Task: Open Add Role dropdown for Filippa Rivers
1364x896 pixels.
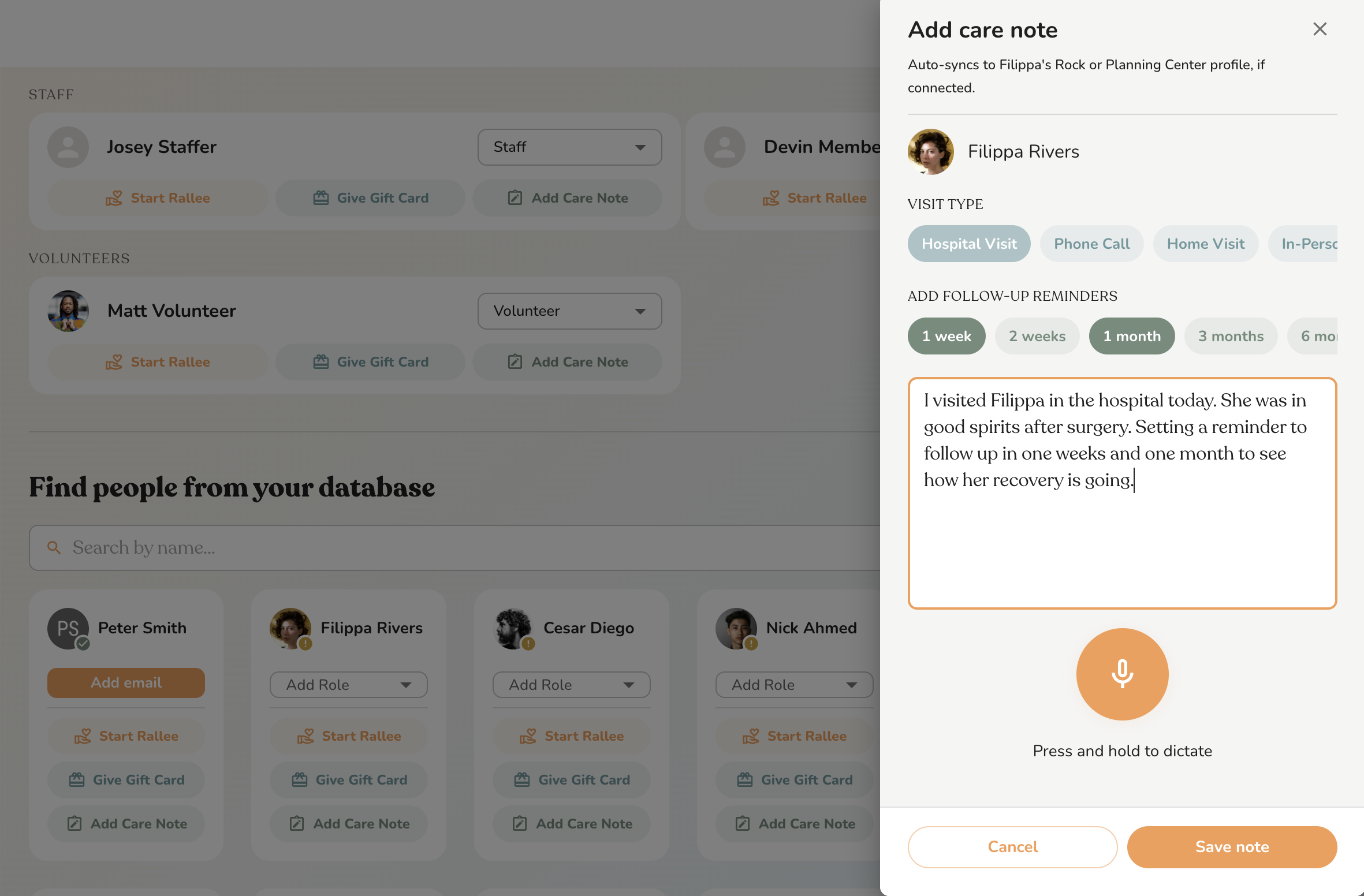Action: (x=348, y=685)
